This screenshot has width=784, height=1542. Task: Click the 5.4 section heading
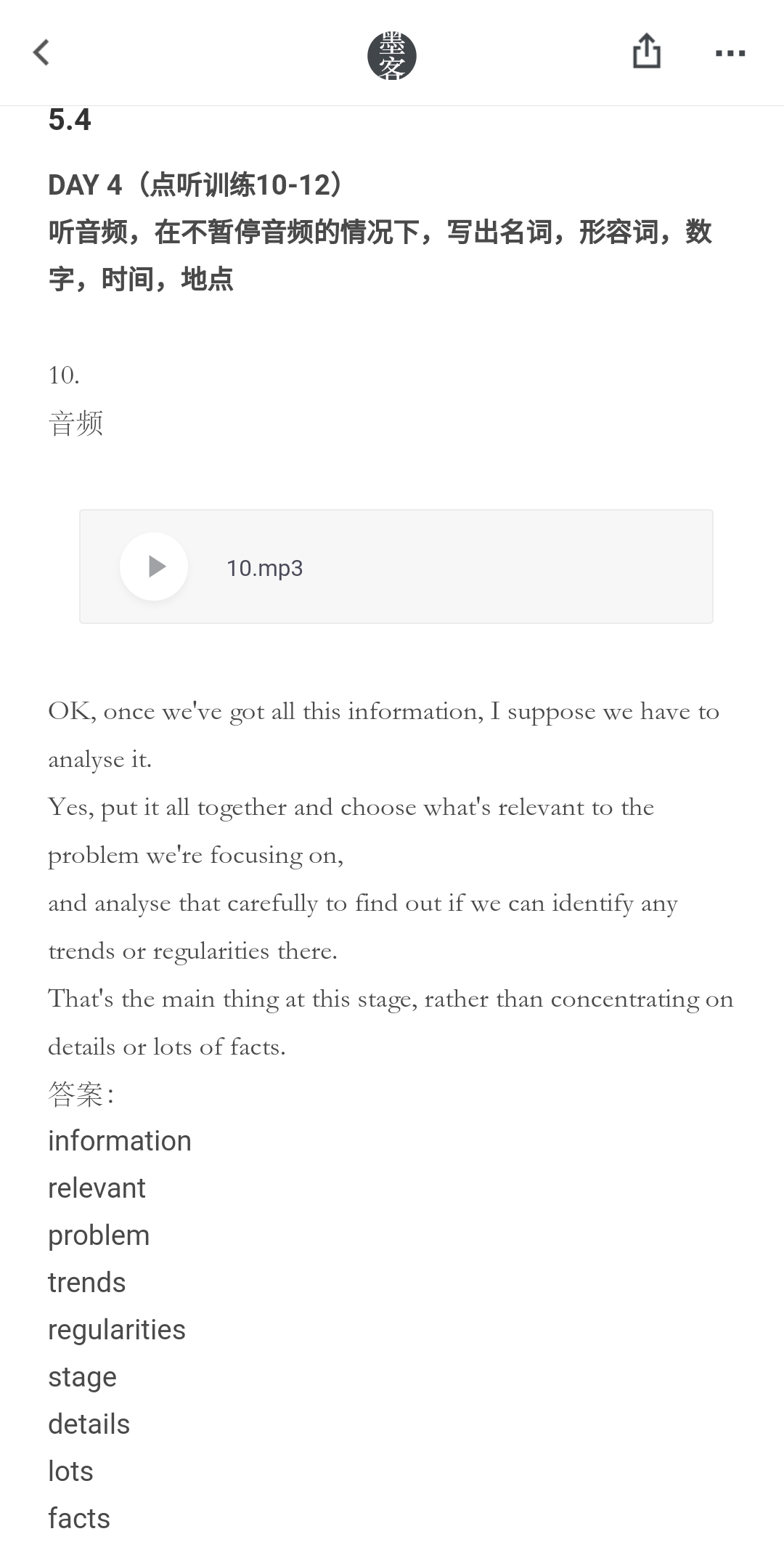(x=70, y=121)
